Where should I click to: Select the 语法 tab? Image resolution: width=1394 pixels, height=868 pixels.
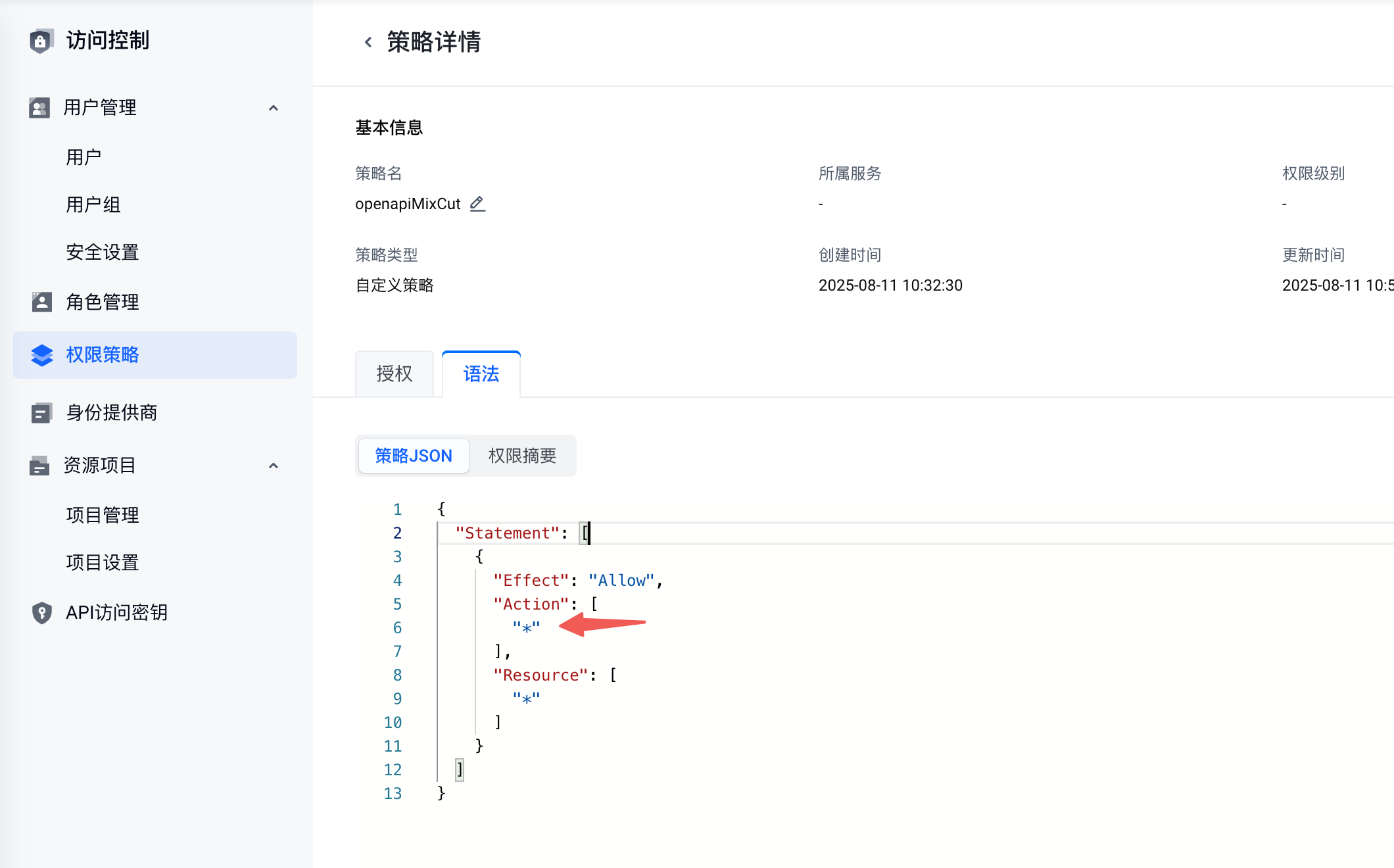coord(481,374)
